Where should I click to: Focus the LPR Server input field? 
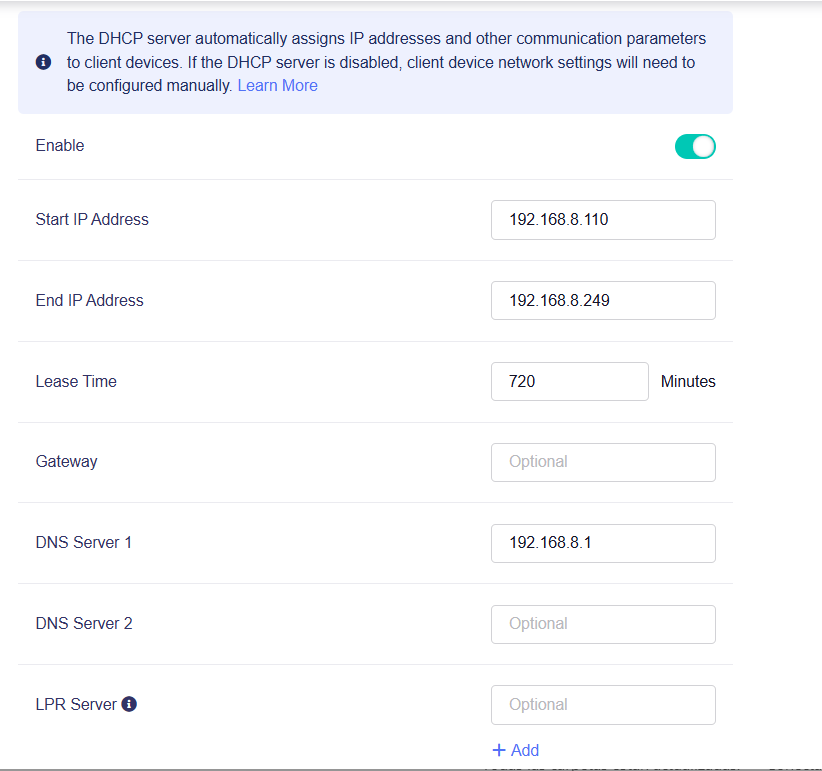(x=603, y=705)
